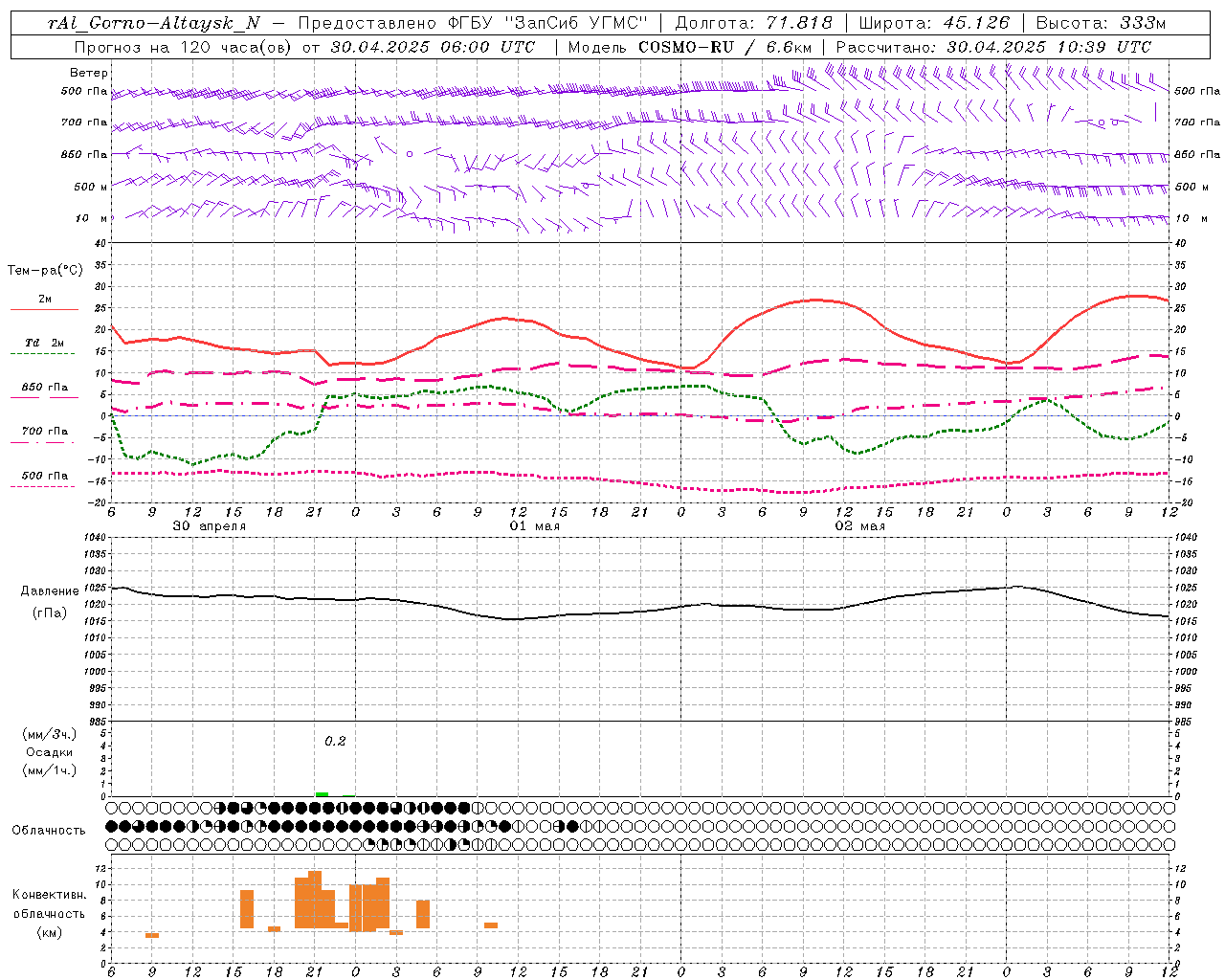Click the Осадки panel label
The width and height of the screenshot is (1225, 980).
50,752
